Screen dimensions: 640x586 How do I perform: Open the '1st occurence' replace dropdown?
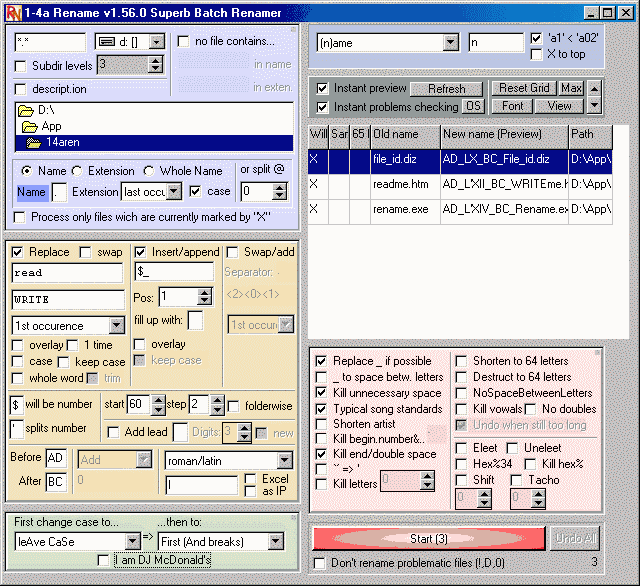117,326
